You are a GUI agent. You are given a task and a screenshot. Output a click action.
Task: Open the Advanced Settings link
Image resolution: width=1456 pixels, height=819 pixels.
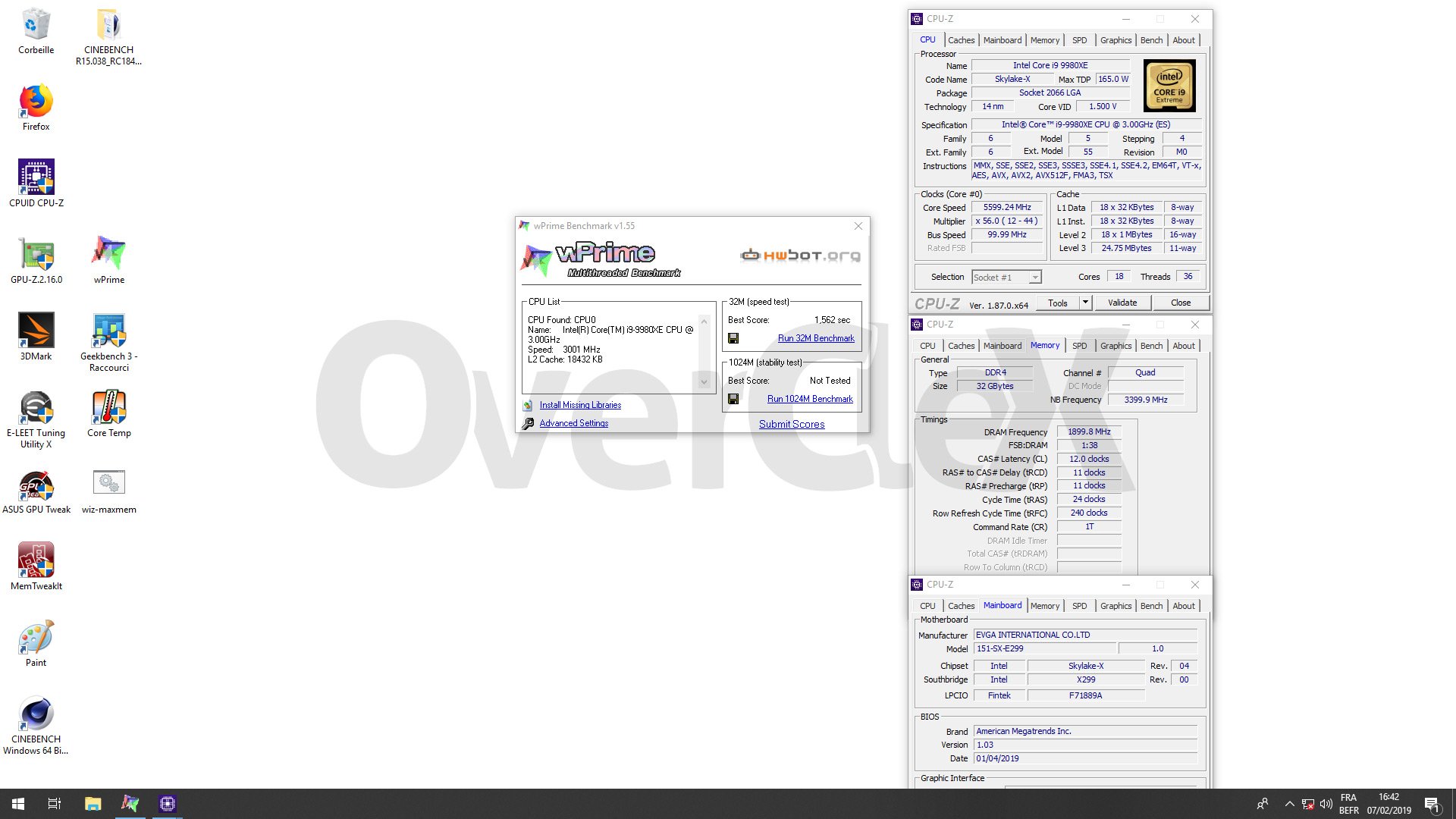click(x=574, y=424)
